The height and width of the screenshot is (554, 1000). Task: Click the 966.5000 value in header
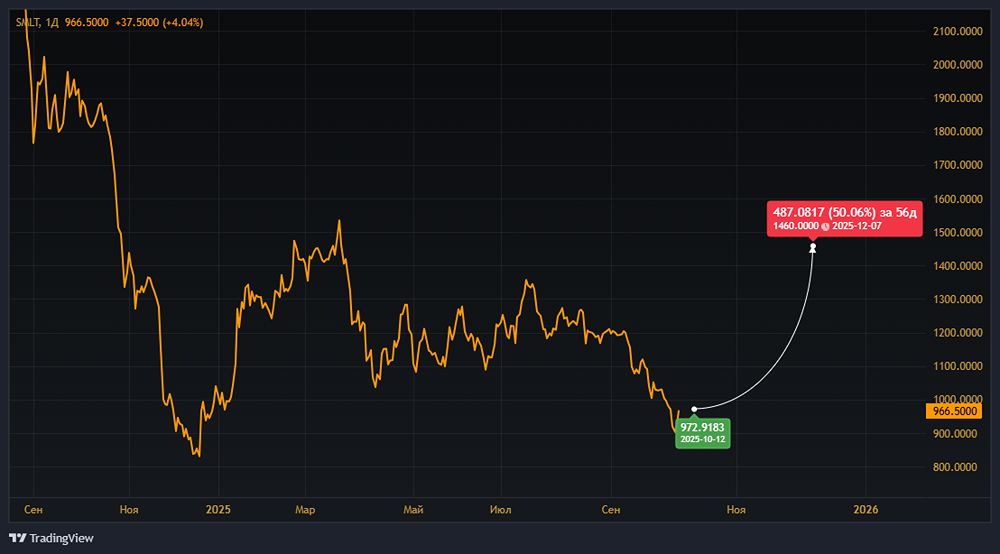tap(87, 22)
